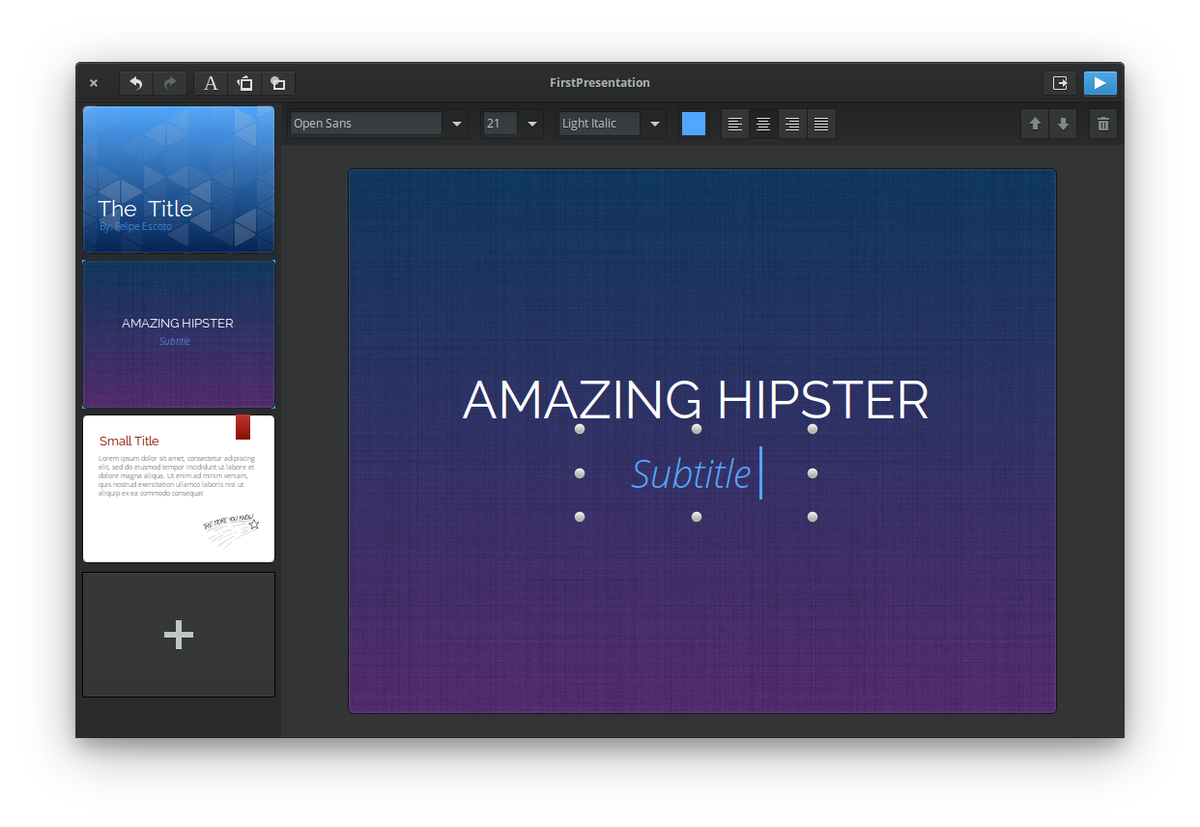Click the export presentation icon
The image size is (1200, 827).
(1060, 83)
